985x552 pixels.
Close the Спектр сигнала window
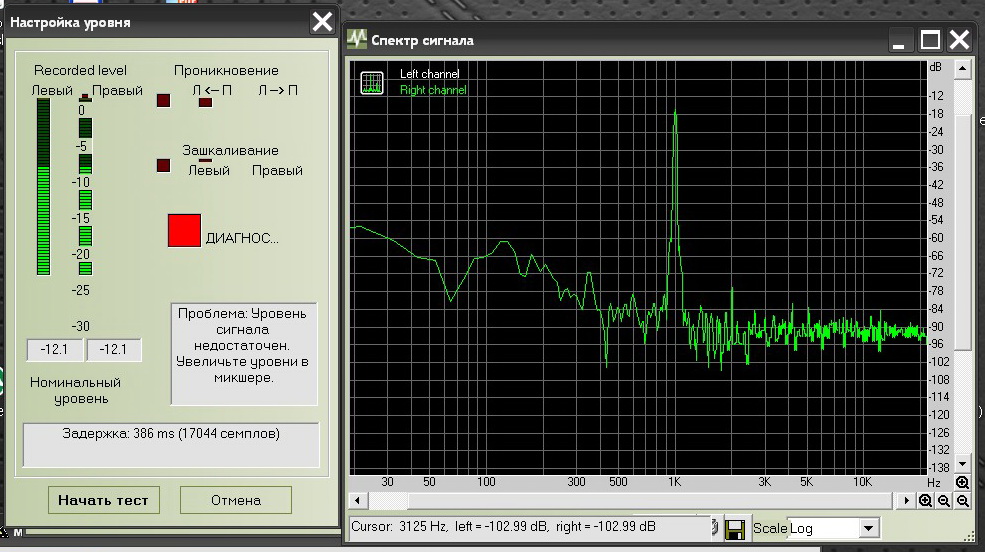959,40
